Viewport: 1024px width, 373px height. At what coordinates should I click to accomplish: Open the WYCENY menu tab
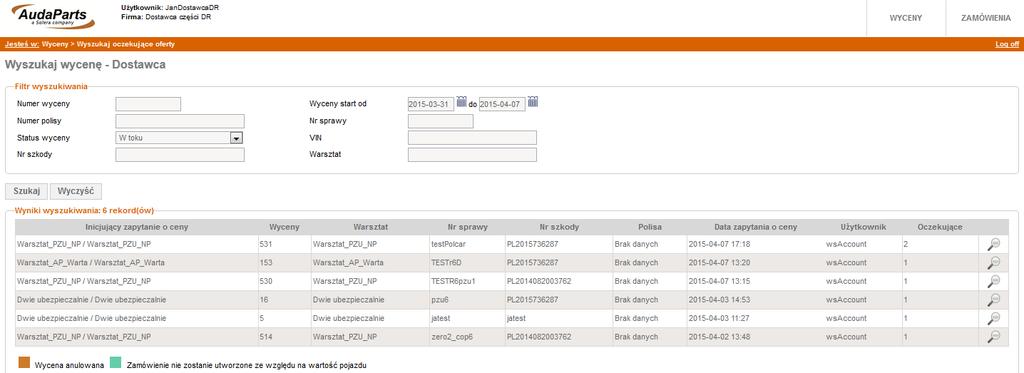pyautogui.click(x=906, y=18)
